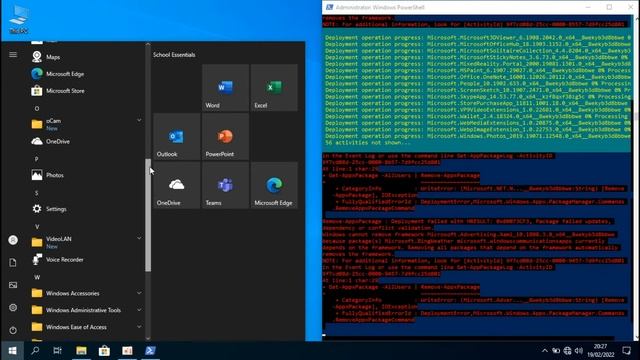Open File Explorer on the taskbar
The height and width of the screenshot is (360, 640).
(x=81, y=351)
